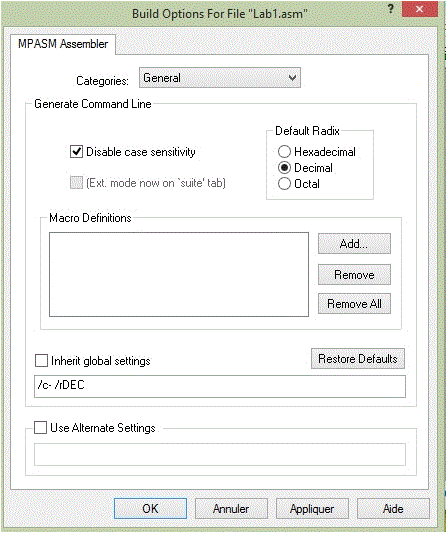The width and height of the screenshot is (447, 533).
Task: Enable Use Alternate Settings checkbox
Action: pos(40,428)
